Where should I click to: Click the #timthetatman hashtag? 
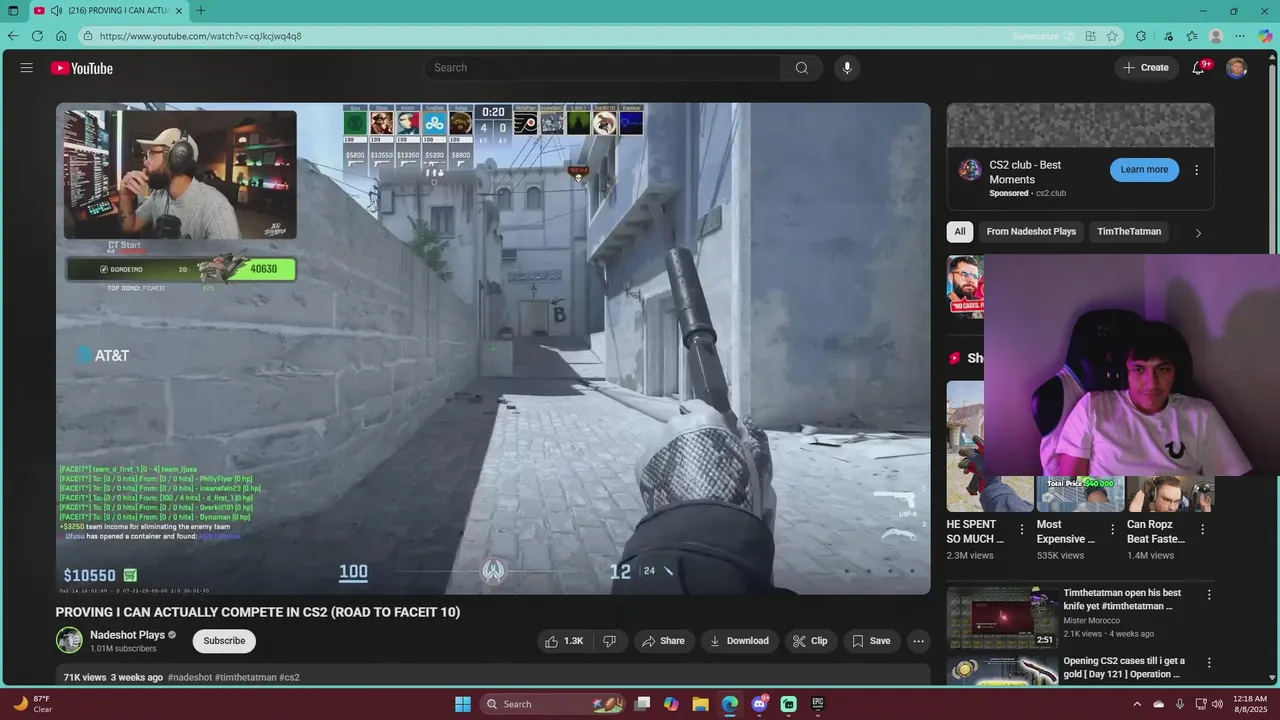click(245, 677)
